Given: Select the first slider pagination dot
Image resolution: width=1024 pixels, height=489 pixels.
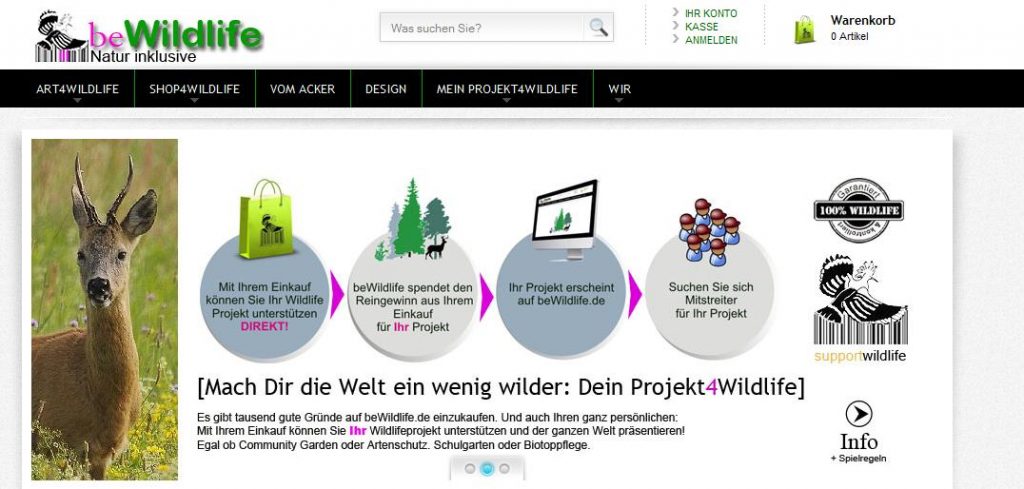Looking at the screenshot, I should pos(470,468).
